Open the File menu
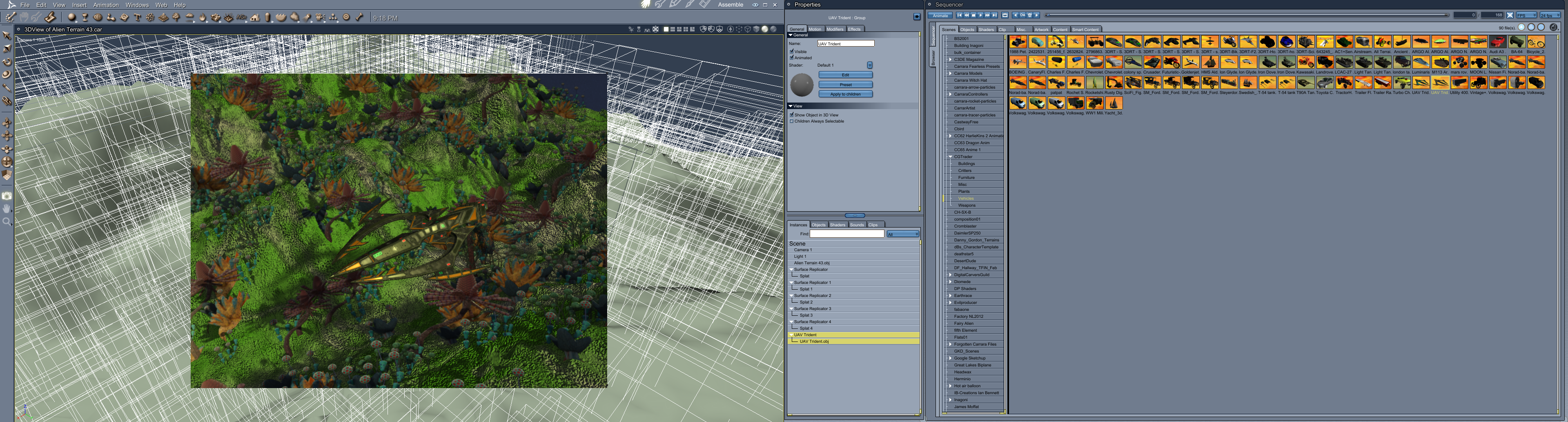 point(25,5)
